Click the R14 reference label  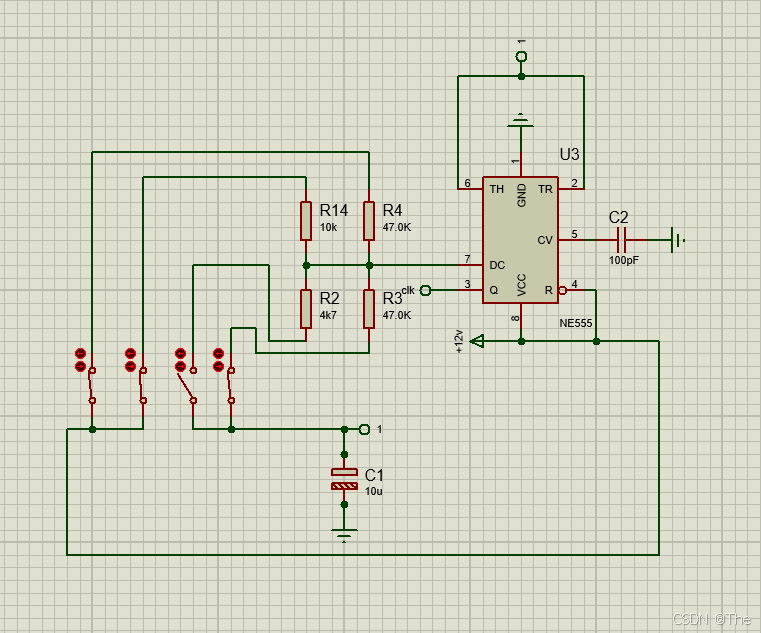[333, 210]
